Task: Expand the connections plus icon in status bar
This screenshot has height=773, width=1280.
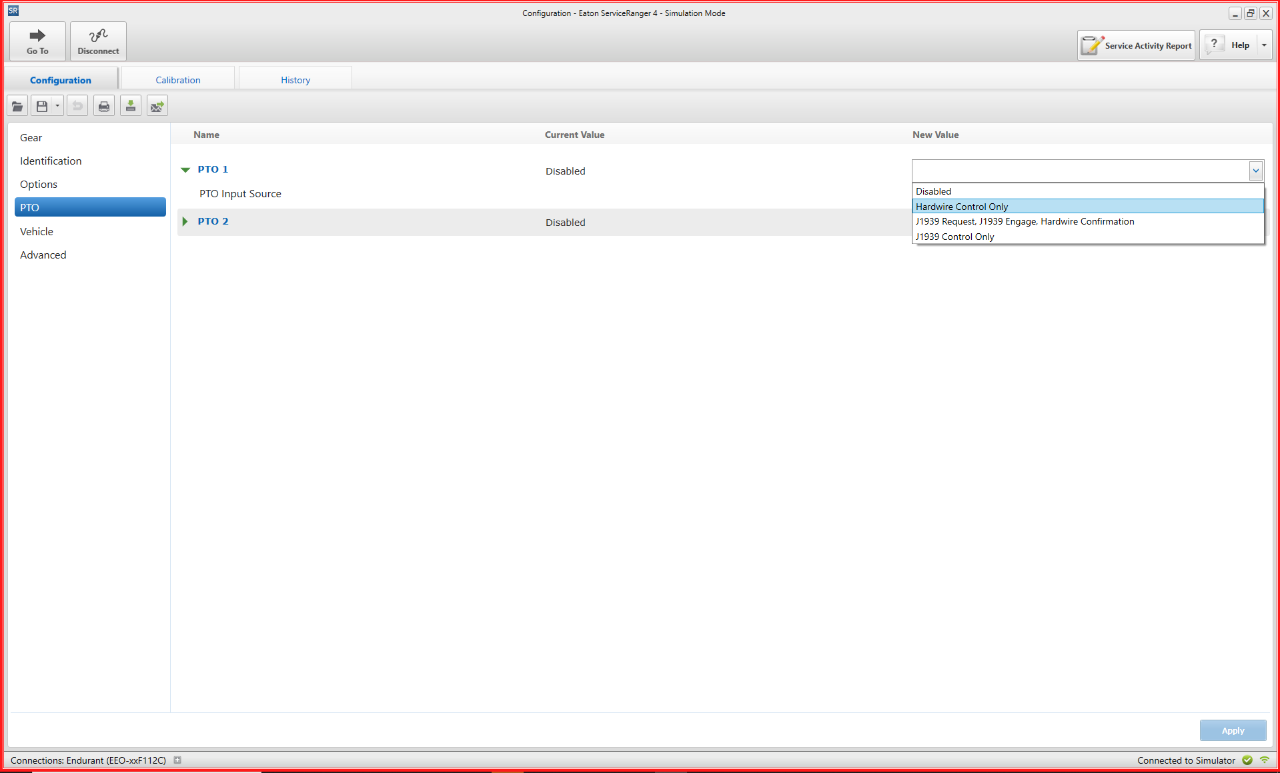Action: pyautogui.click(x=177, y=761)
